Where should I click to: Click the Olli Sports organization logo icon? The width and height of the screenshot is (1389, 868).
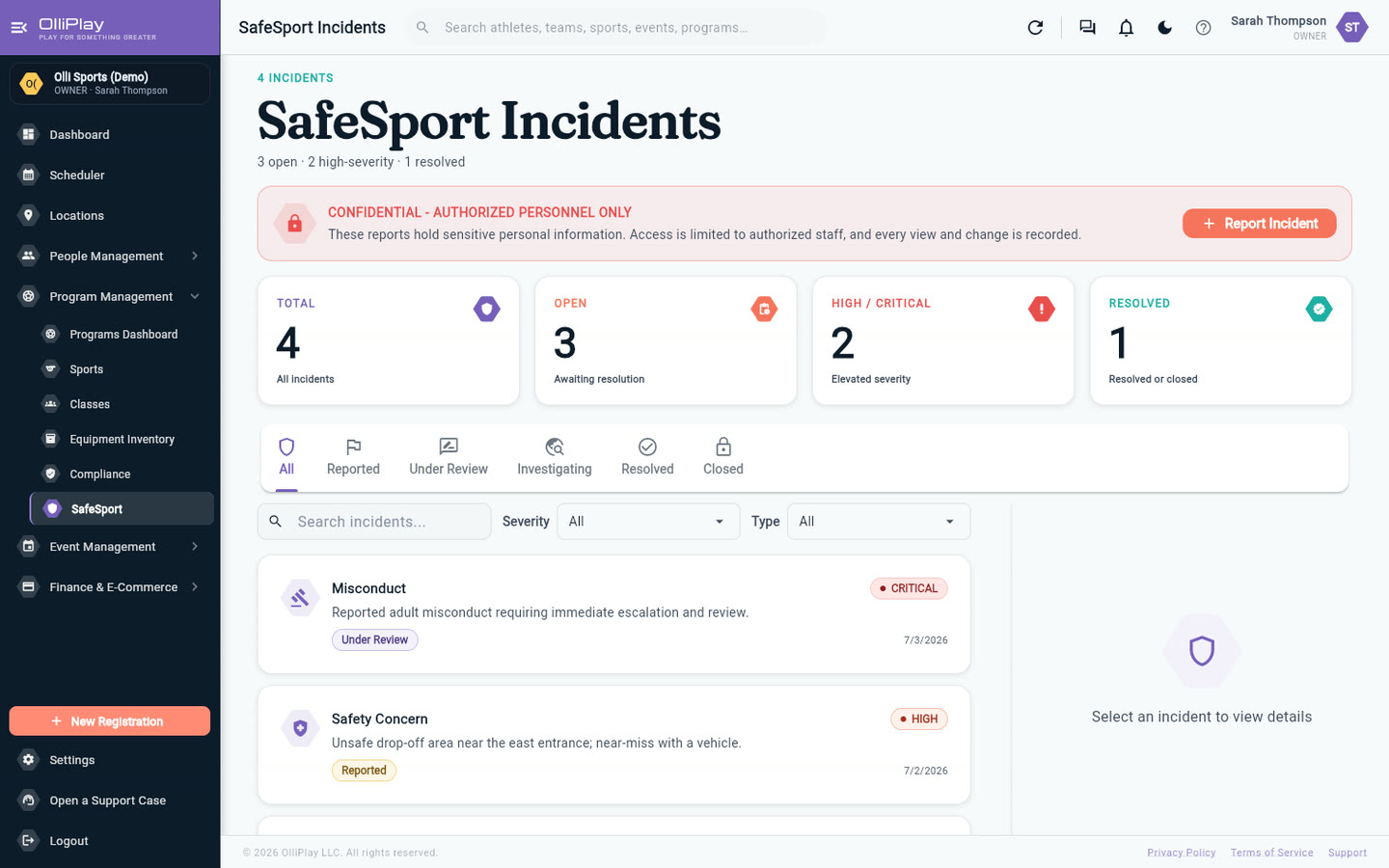tap(31, 84)
